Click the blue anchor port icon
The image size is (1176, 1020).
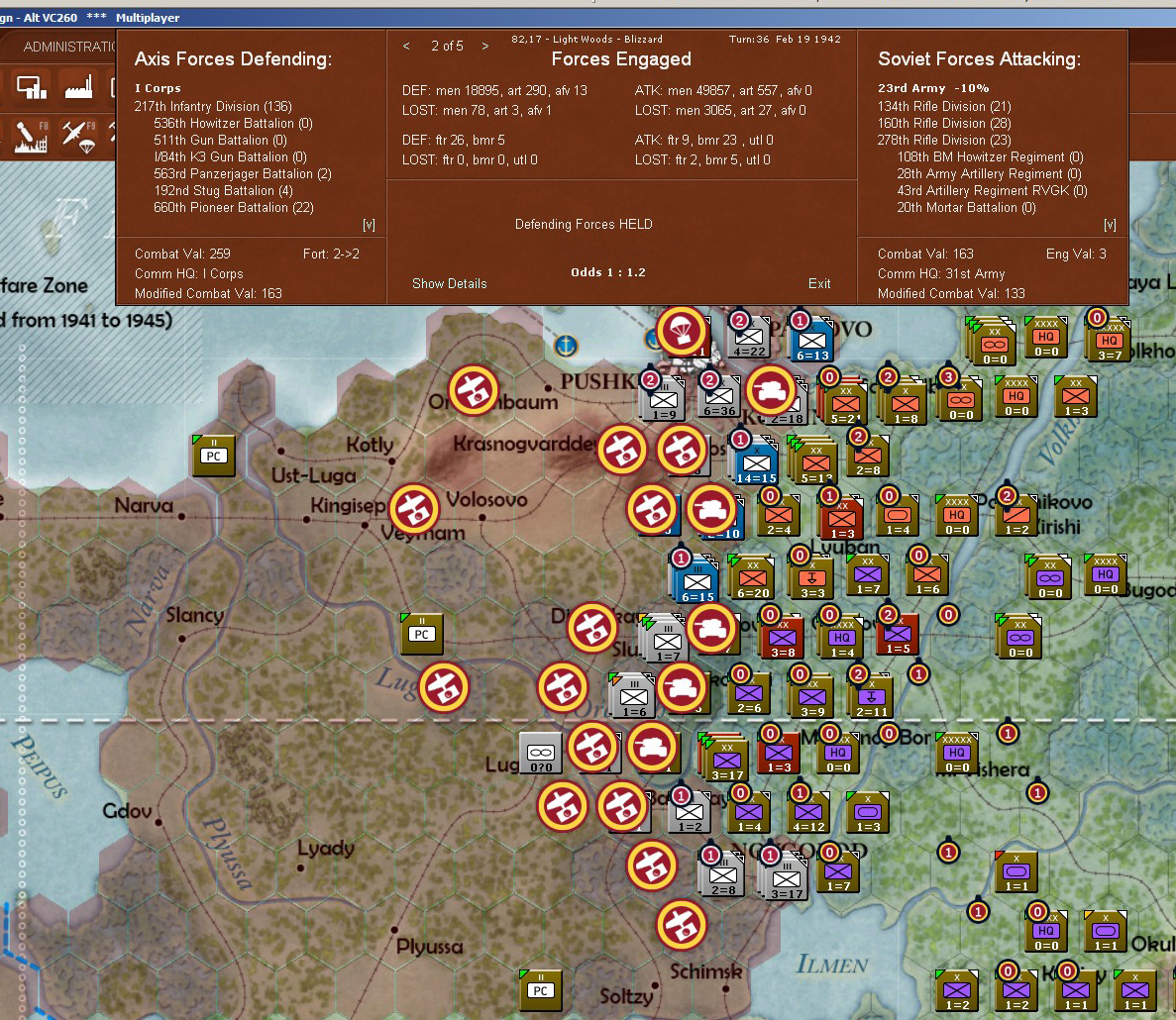(567, 346)
